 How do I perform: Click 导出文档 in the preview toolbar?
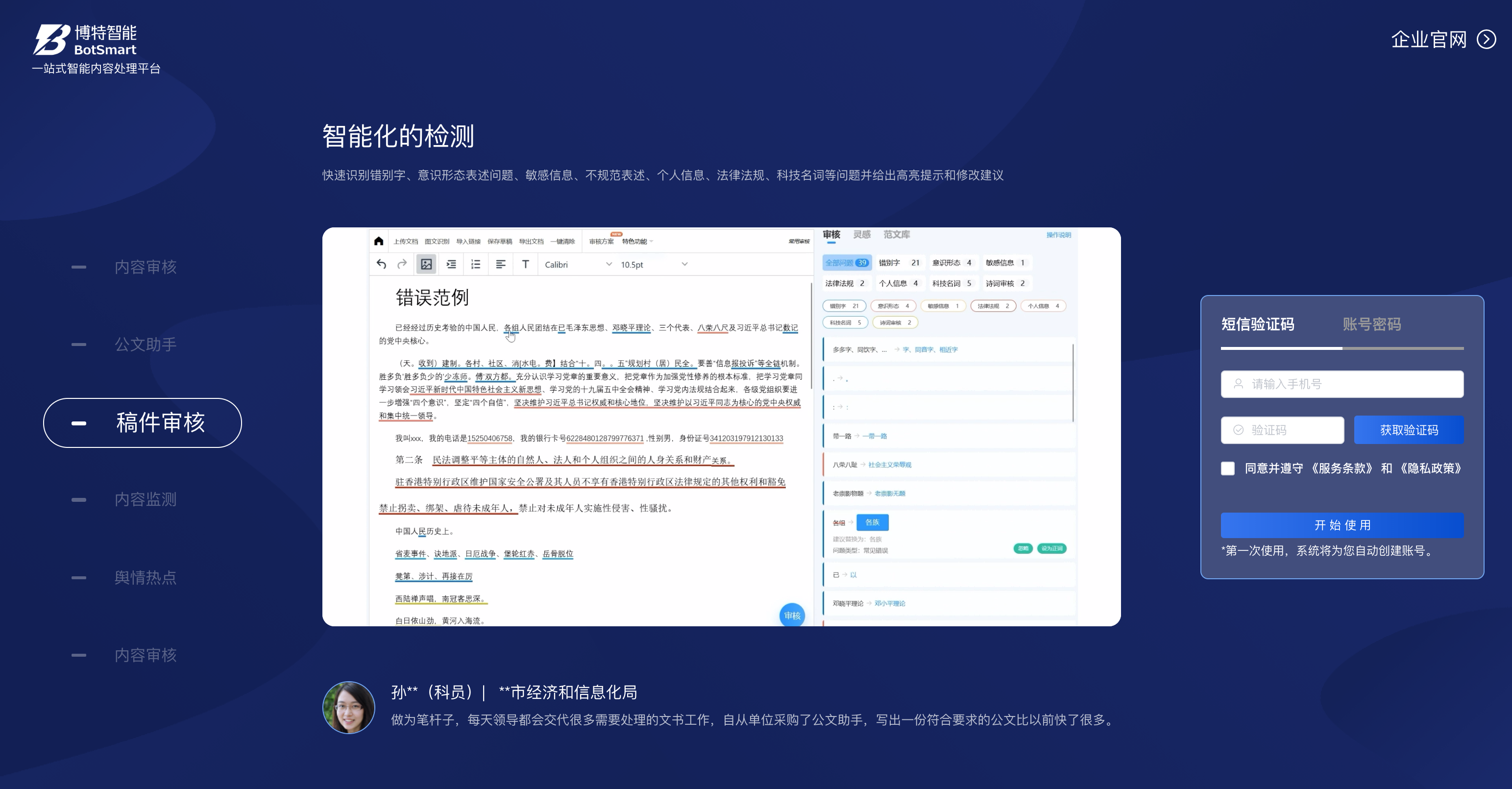point(531,241)
